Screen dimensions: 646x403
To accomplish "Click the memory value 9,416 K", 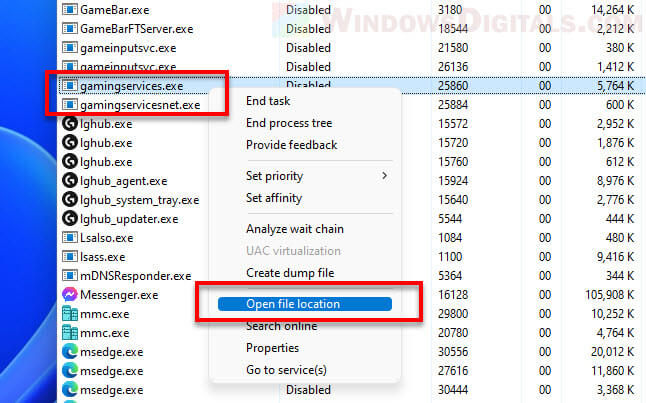I will pyautogui.click(x=616, y=257).
